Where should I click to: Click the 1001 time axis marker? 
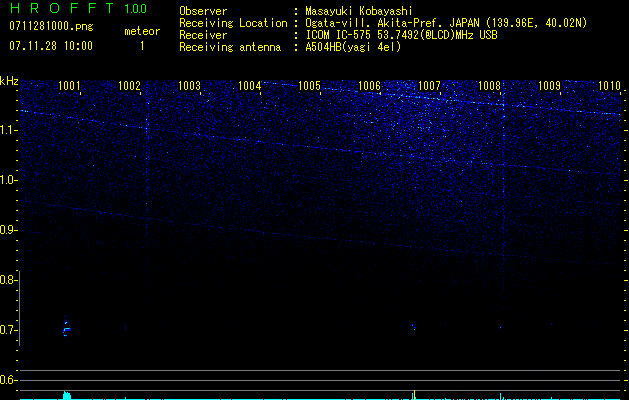coord(69,86)
